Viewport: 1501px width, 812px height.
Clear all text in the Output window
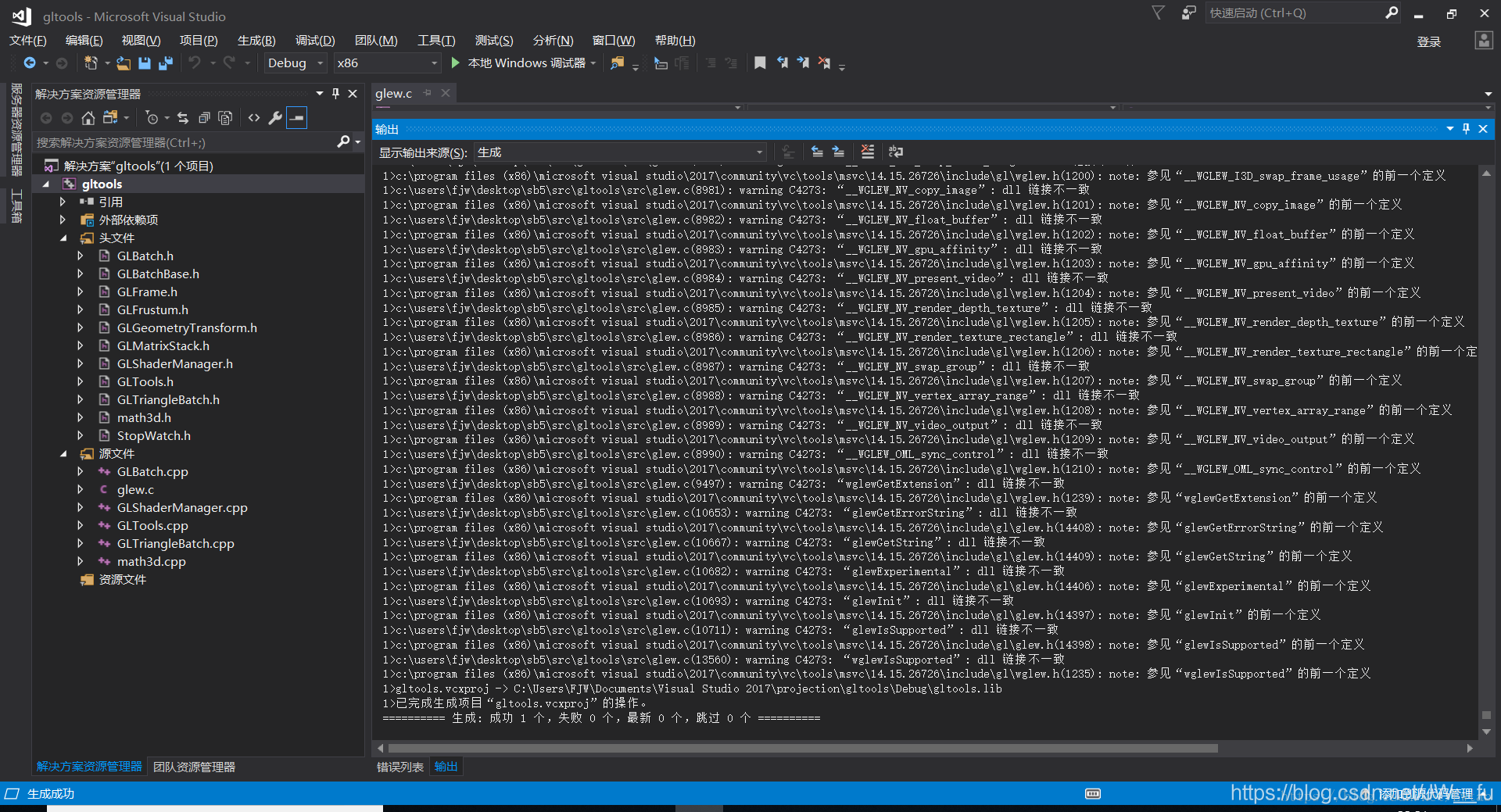[867, 152]
